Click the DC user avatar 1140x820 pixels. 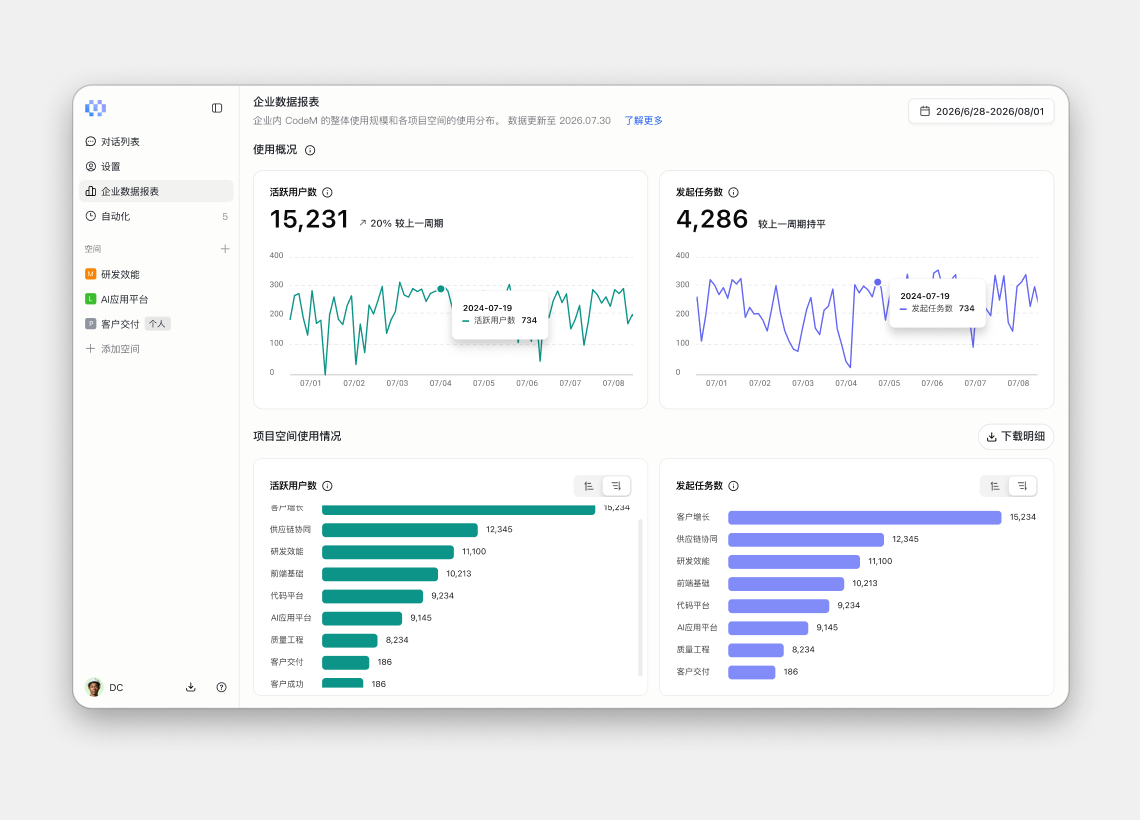[x=94, y=687]
